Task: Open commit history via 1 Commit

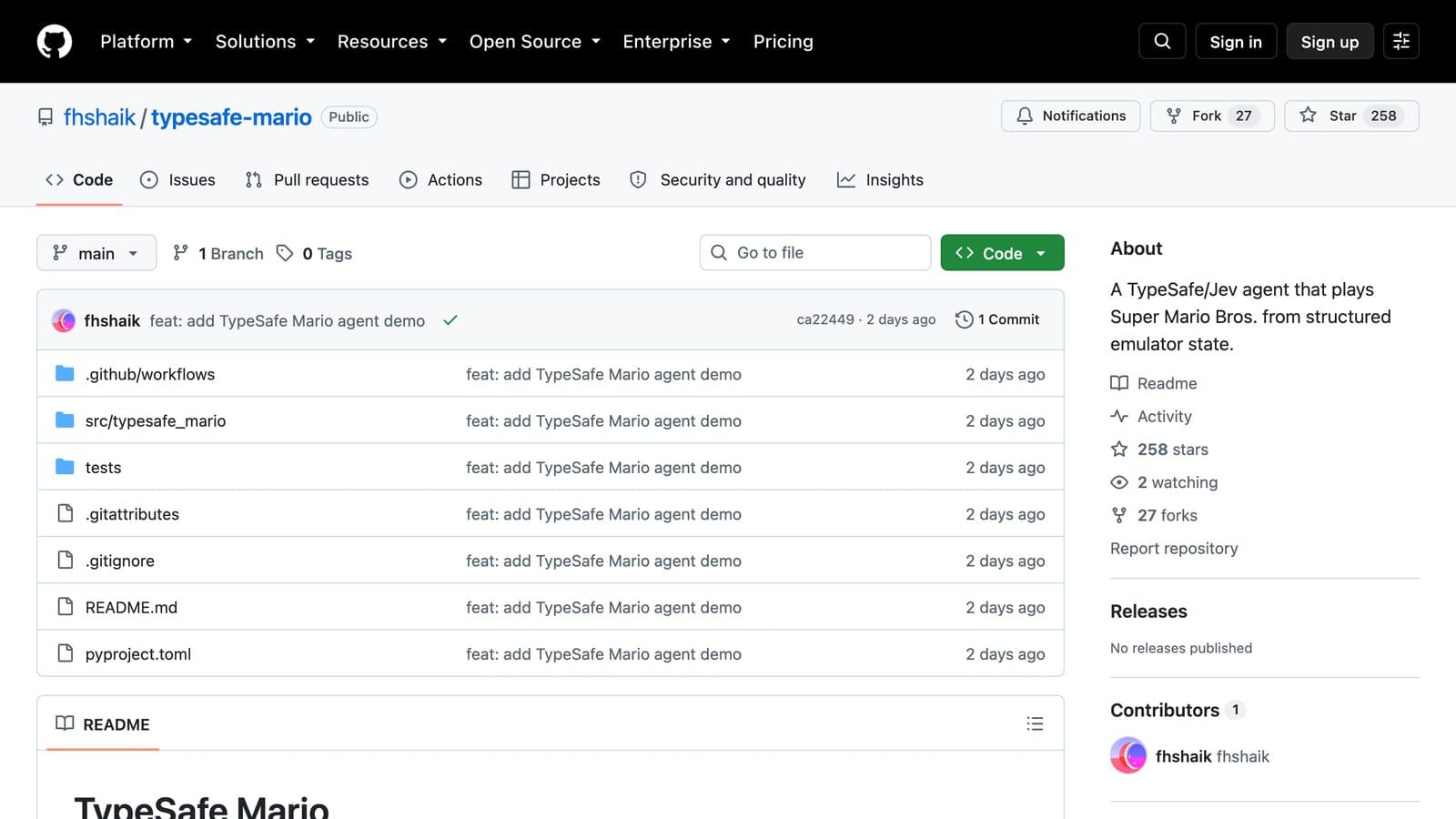Action: coord(997,319)
